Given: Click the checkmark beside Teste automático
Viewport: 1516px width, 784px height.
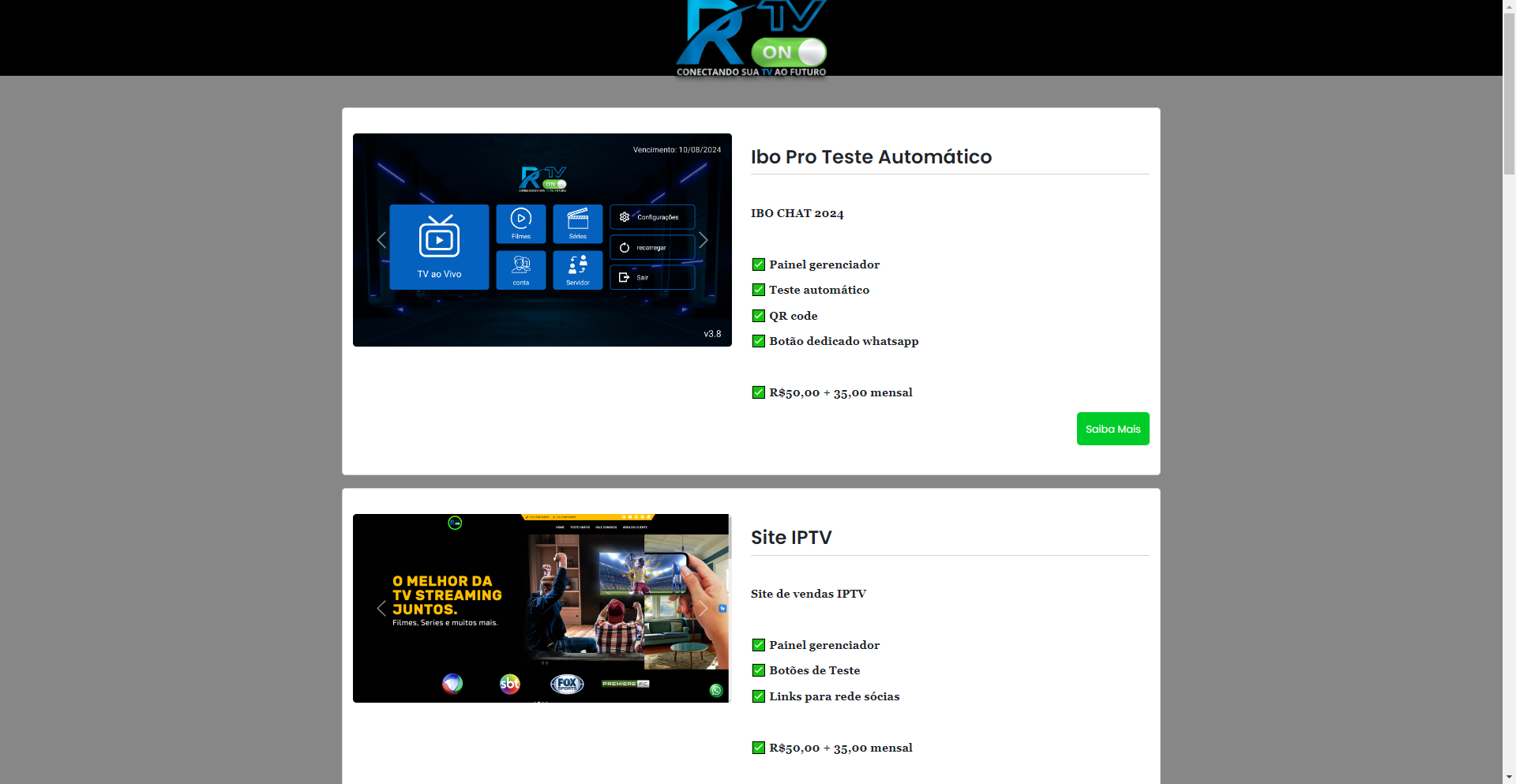Looking at the screenshot, I should (x=758, y=290).
